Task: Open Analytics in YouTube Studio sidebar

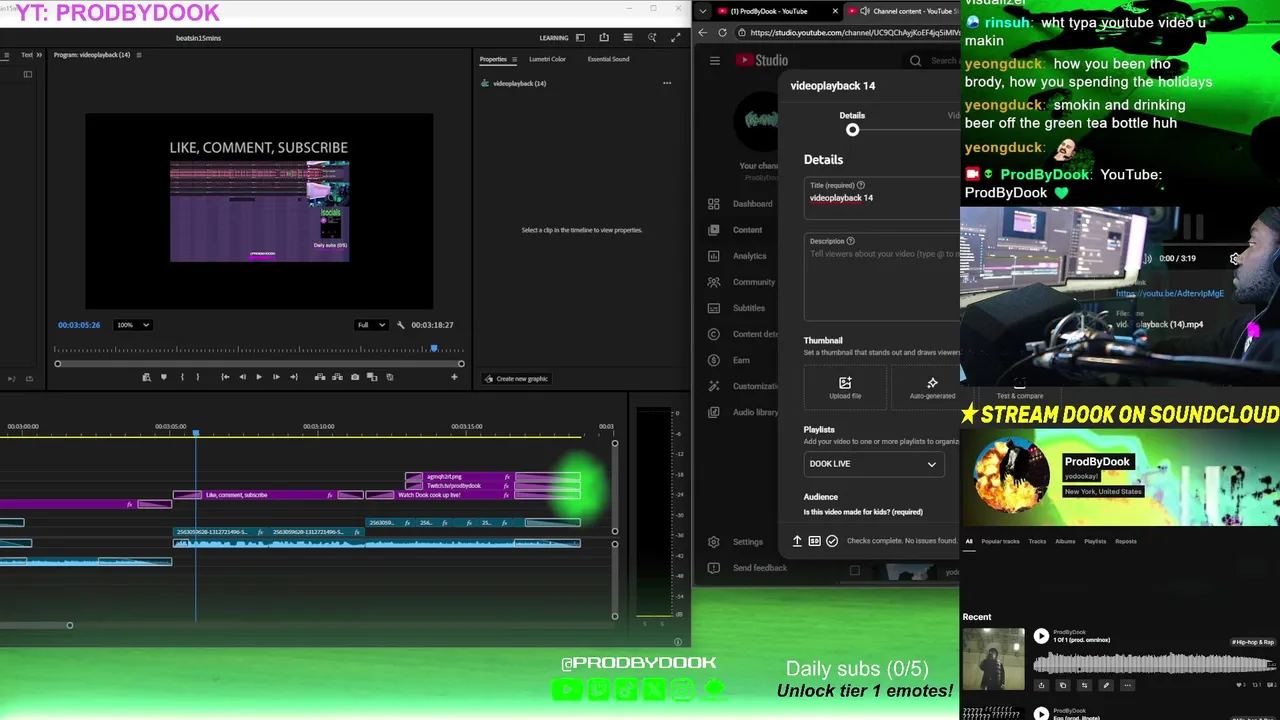Action: [x=738, y=256]
